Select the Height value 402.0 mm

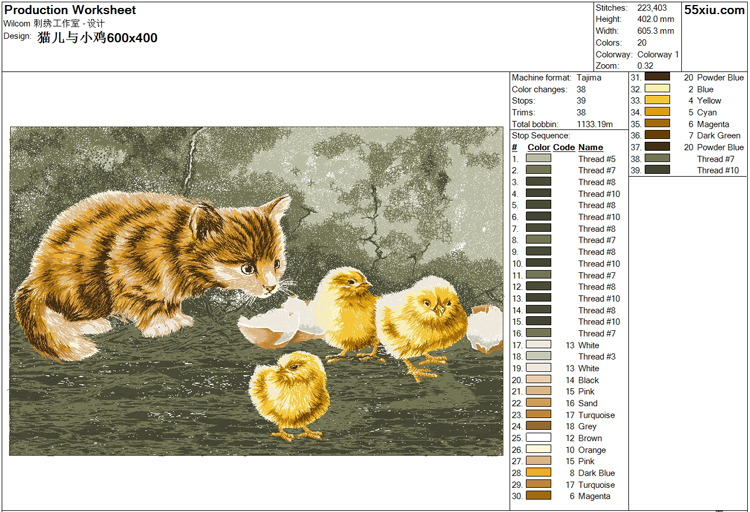click(x=655, y=19)
